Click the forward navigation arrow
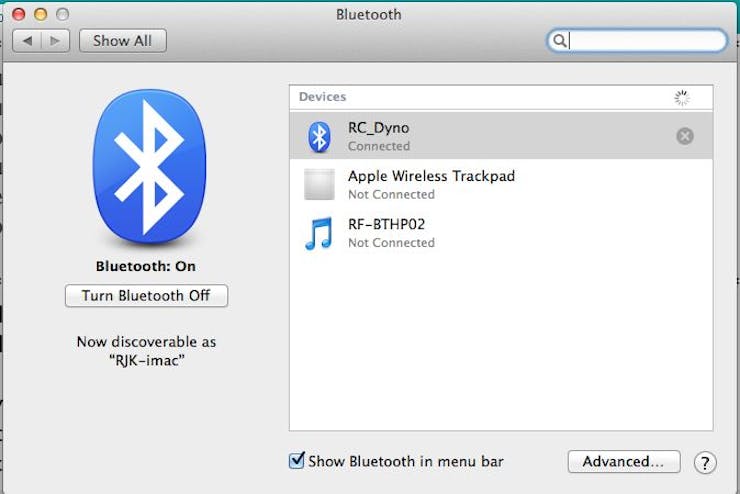This screenshot has height=494, width=740. [55, 41]
